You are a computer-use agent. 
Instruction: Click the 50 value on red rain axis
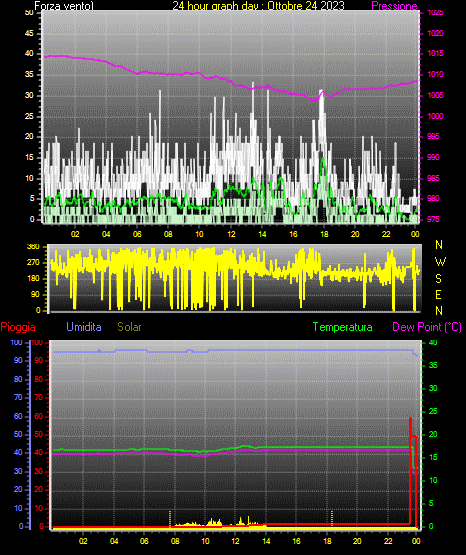coord(39,434)
